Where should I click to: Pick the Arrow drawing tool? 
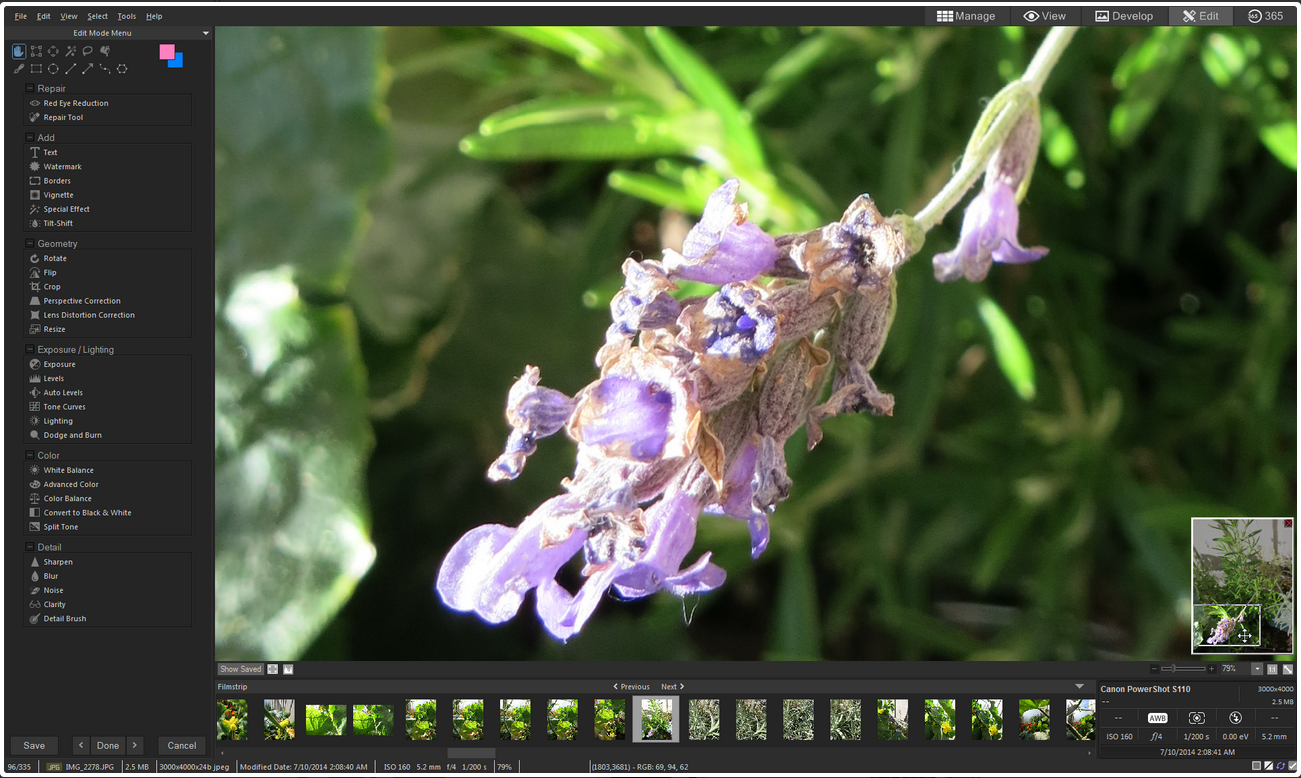click(x=88, y=69)
